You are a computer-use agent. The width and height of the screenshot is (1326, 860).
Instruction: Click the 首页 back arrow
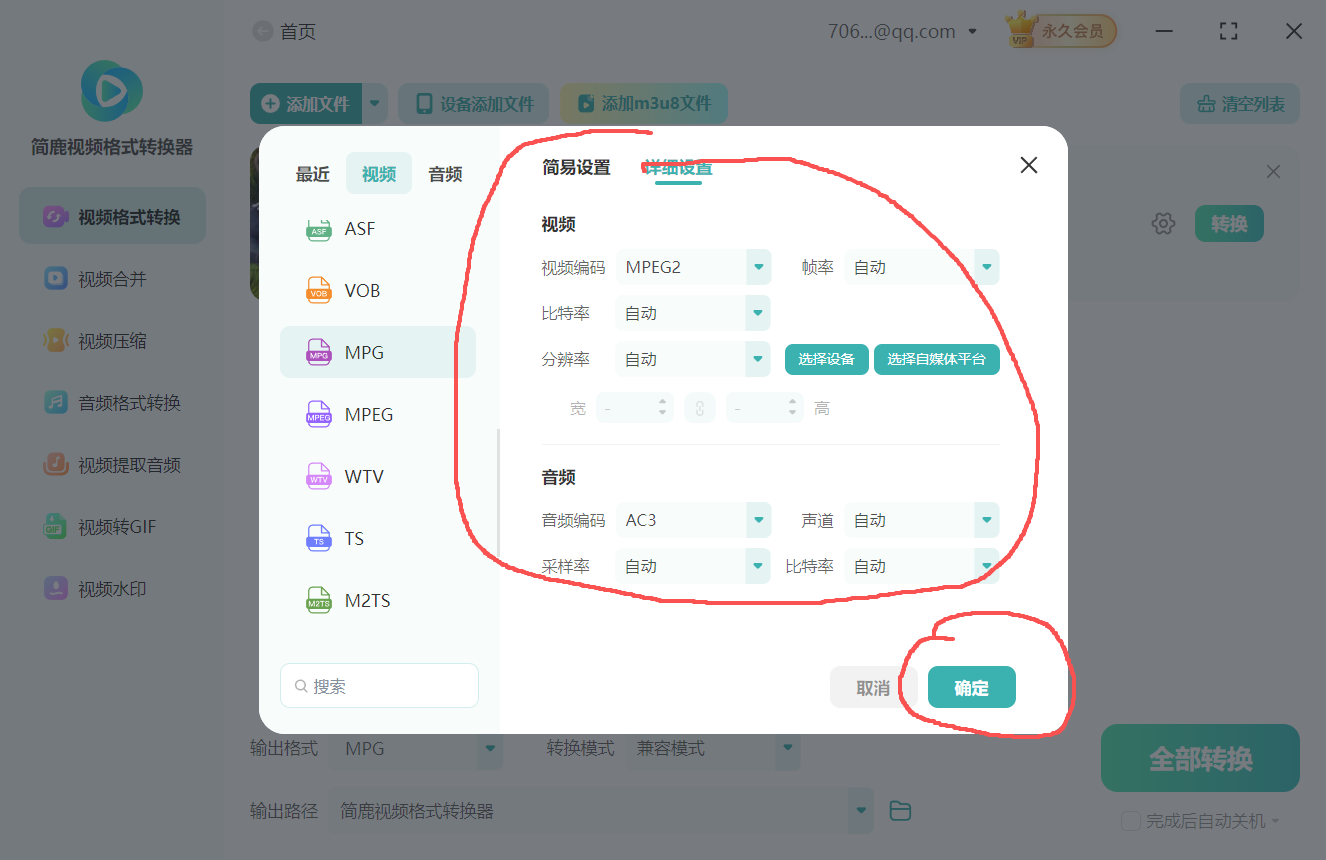[258, 31]
